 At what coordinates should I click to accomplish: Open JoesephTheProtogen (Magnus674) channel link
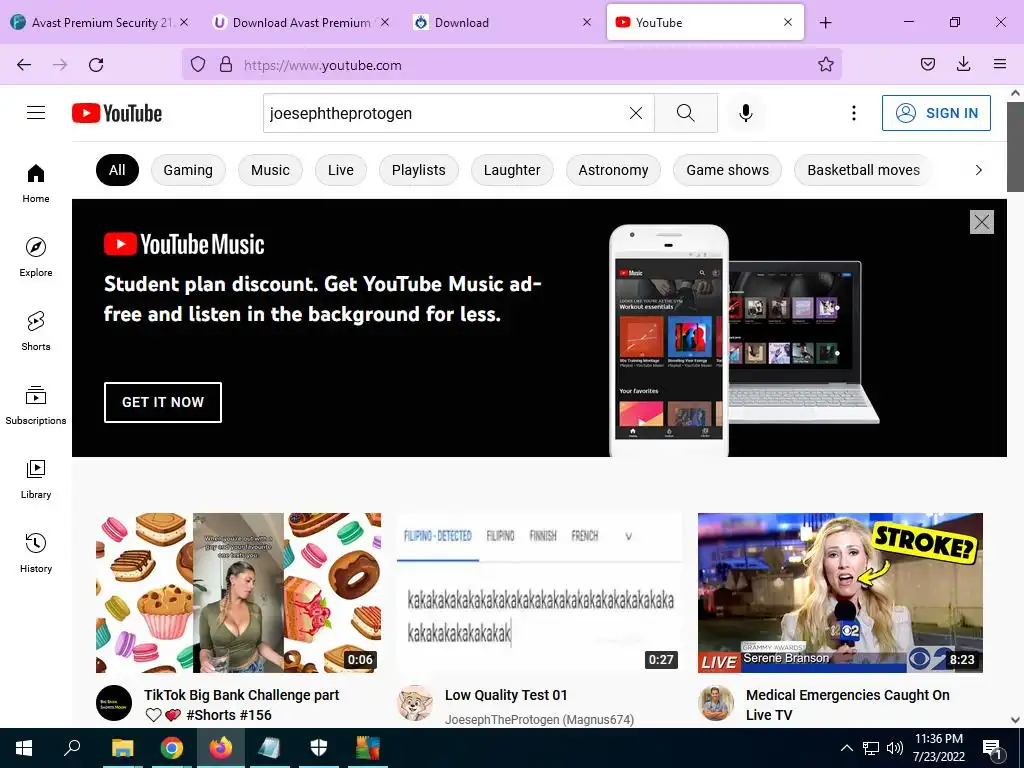click(x=539, y=720)
